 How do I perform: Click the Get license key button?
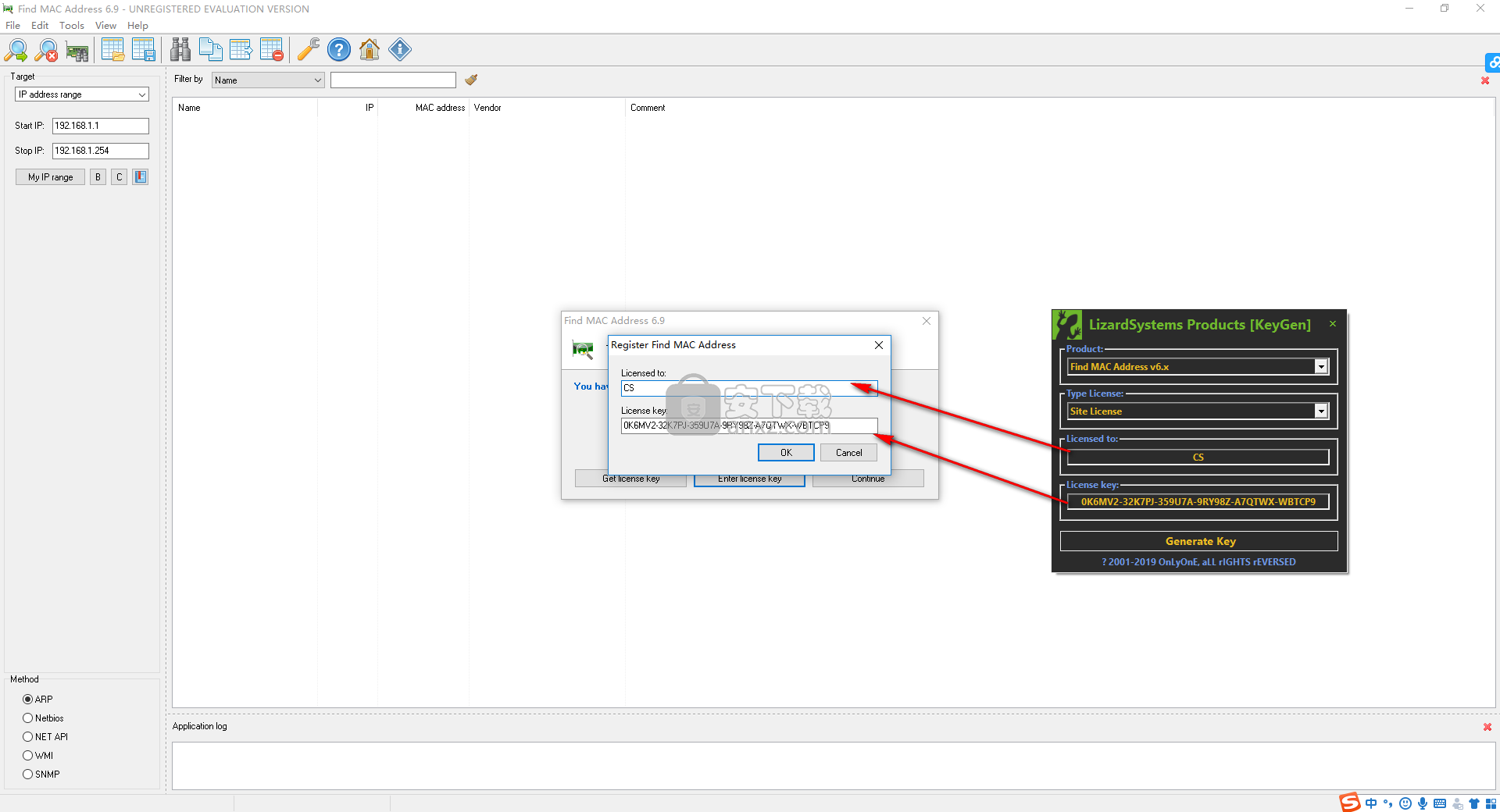coord(630,479)
